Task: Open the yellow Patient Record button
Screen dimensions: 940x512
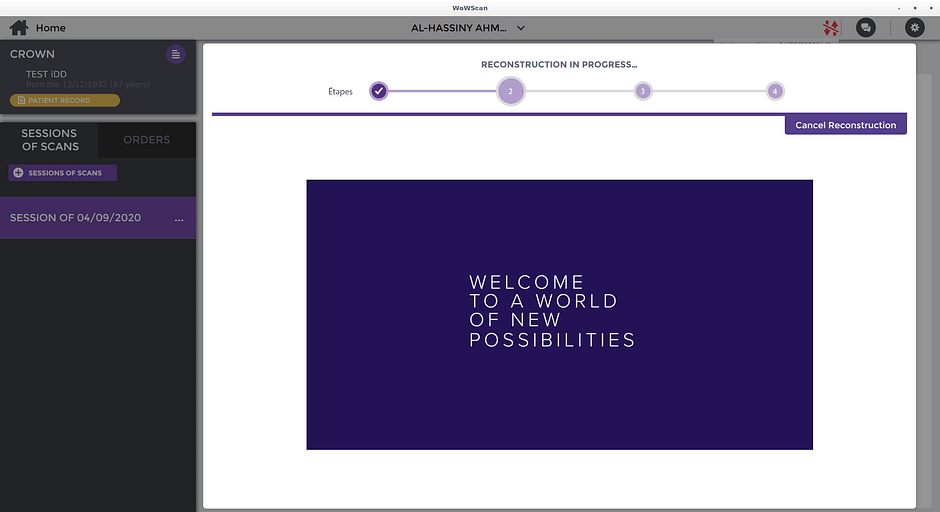Action: (x=65, y=100)
